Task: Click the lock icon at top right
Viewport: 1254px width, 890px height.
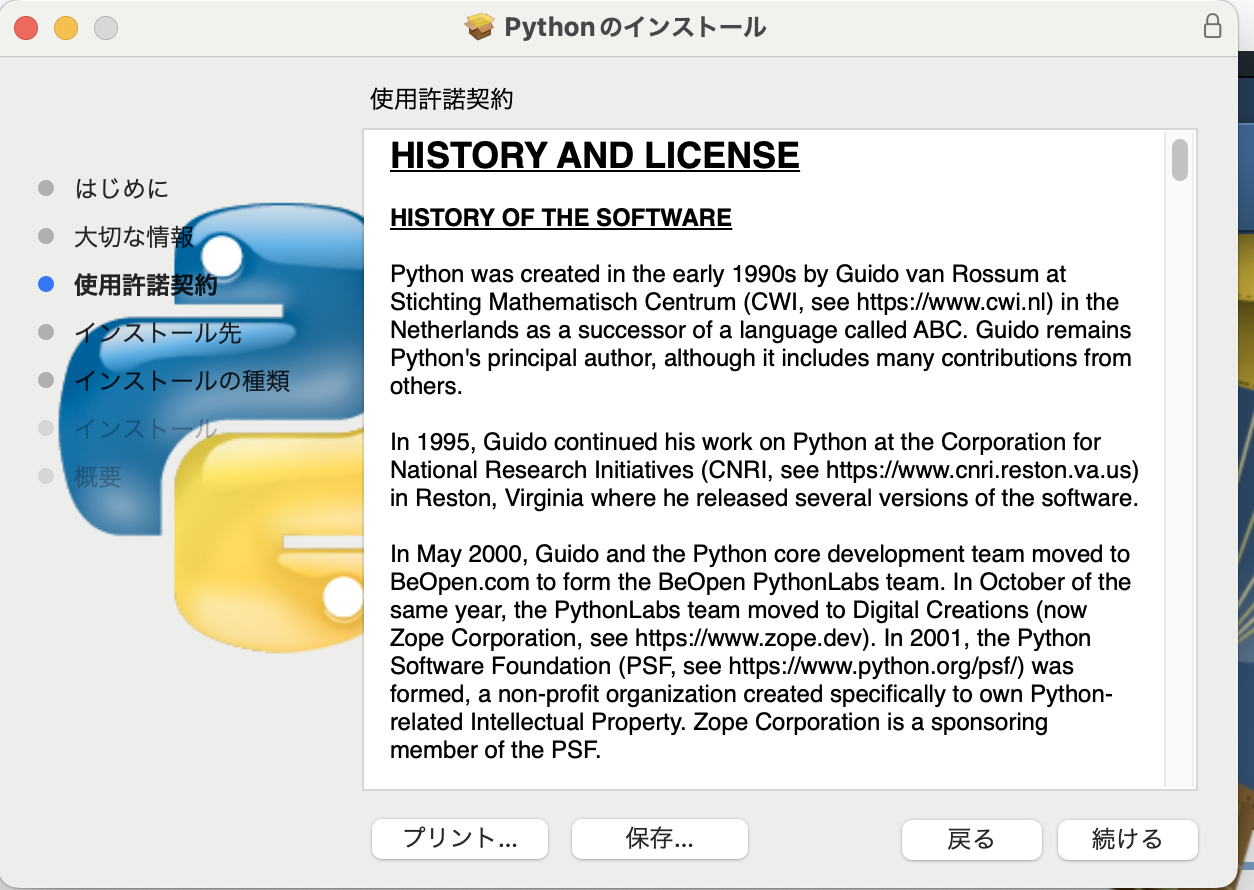Action: click(x=1214, y=26)
